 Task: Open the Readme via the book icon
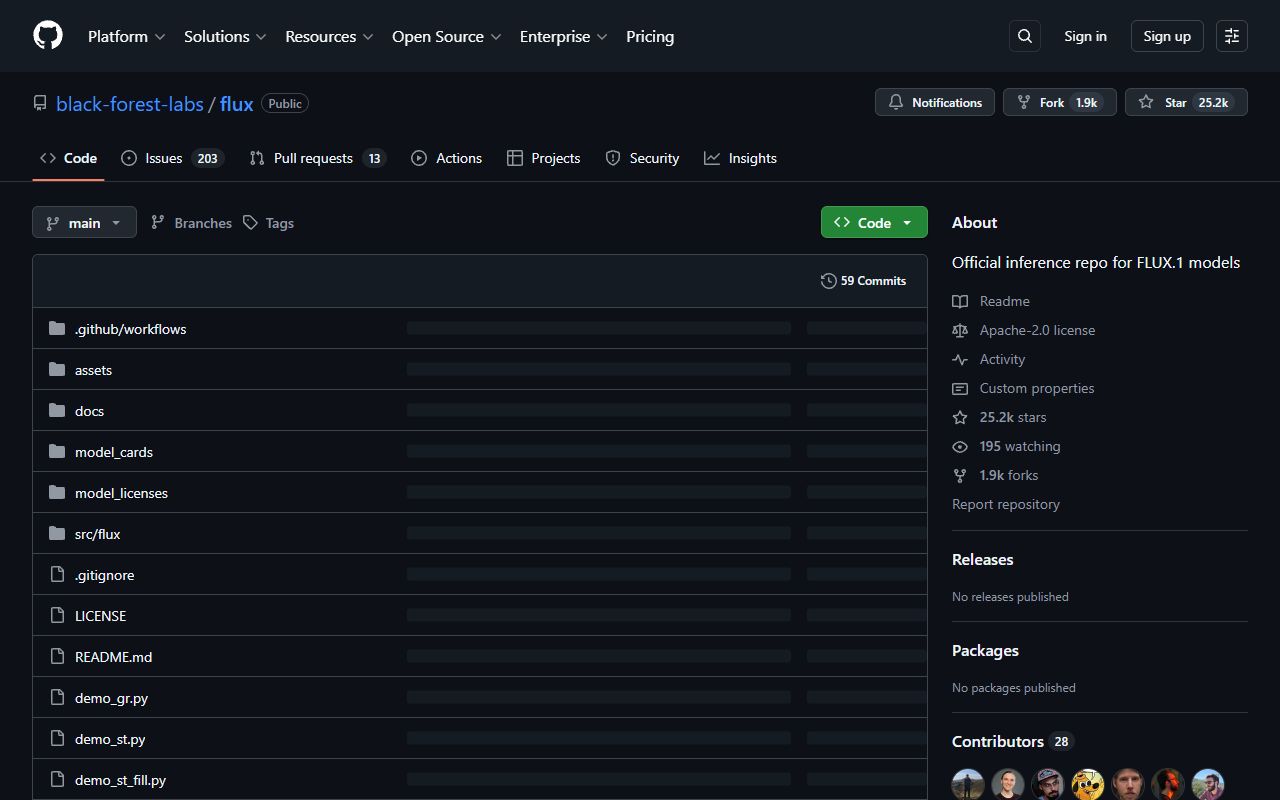pyautogui.click(x=960, y=301)
